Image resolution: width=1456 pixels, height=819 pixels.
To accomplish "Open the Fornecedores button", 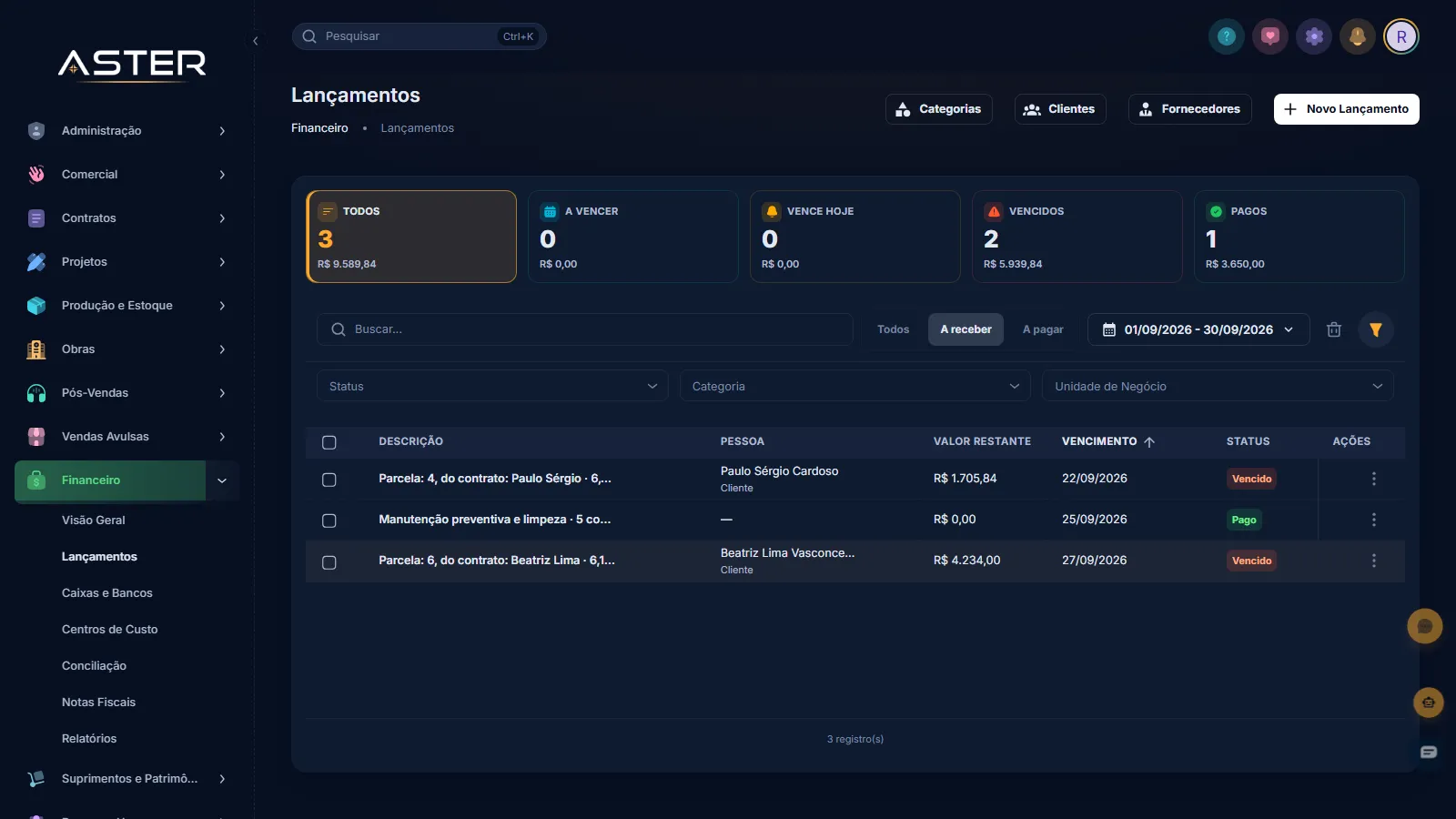I will click(1190, 109).
